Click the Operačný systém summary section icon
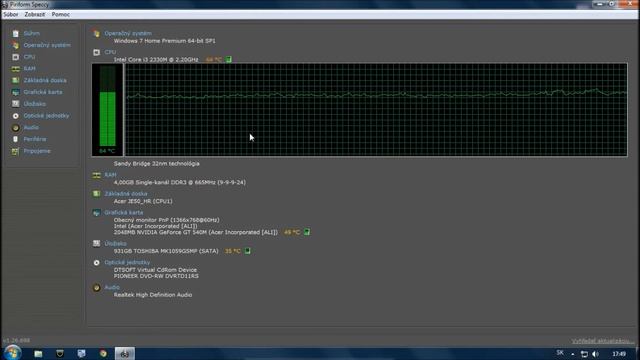This screenshot has height=360, width=640. tap(96, 33)
